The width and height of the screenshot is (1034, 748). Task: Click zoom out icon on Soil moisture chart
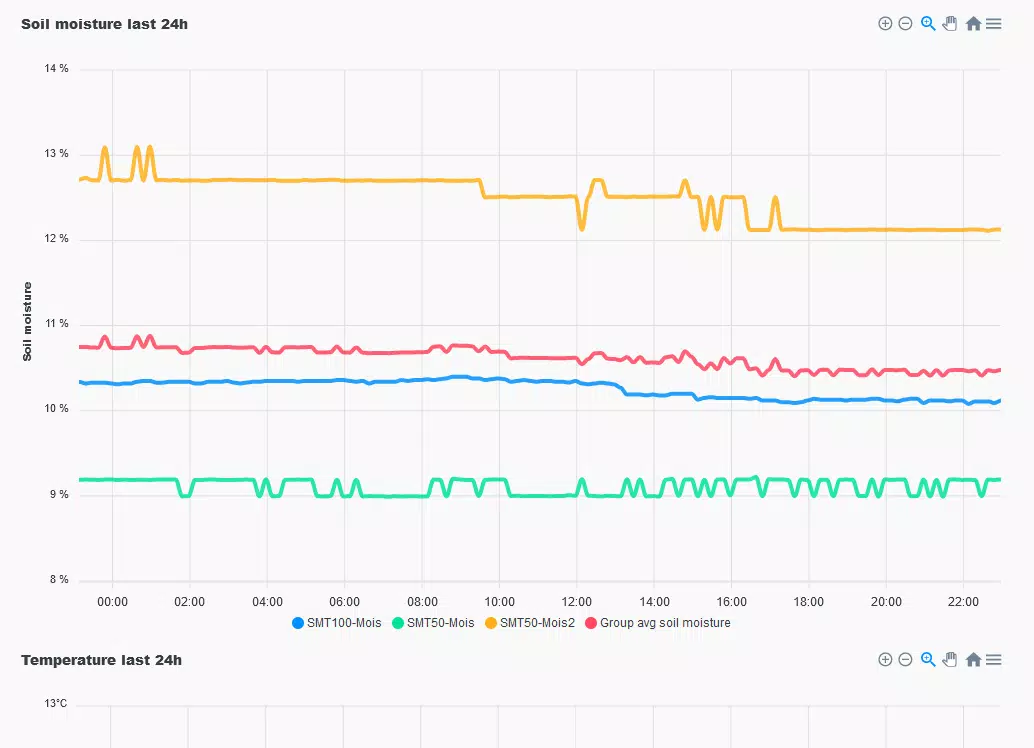click(905, 24)
